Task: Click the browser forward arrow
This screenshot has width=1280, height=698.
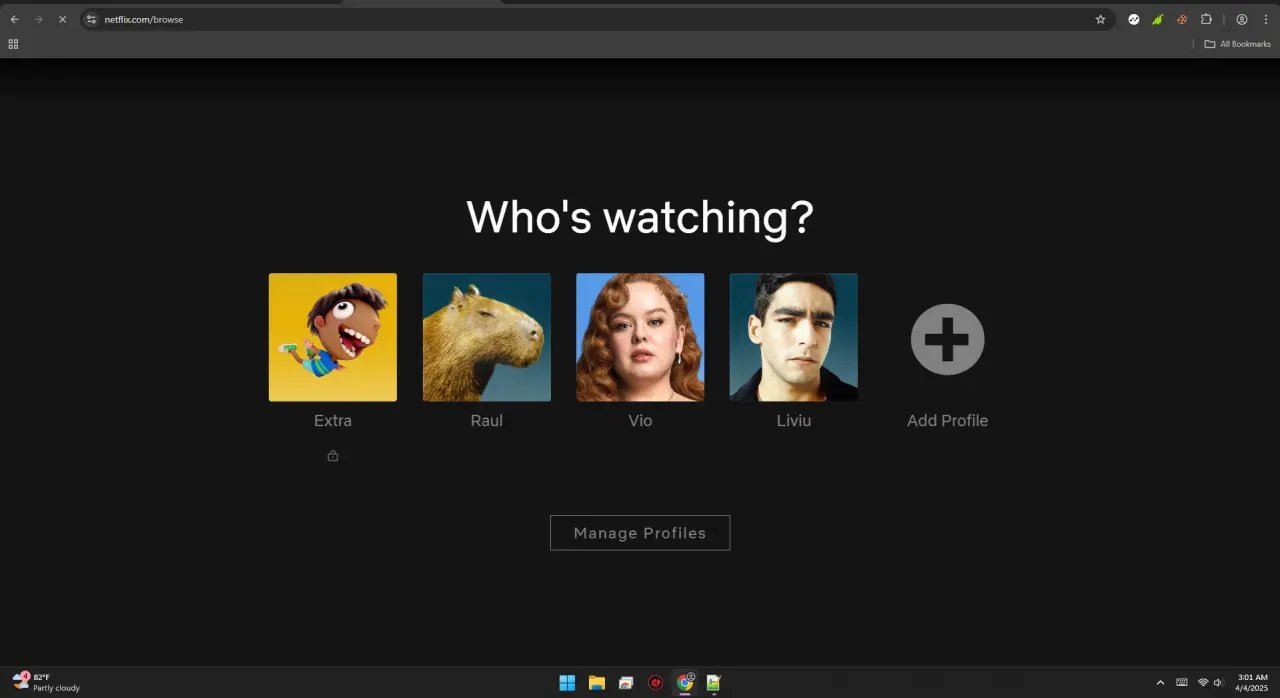Action: [x=39, y=19]
